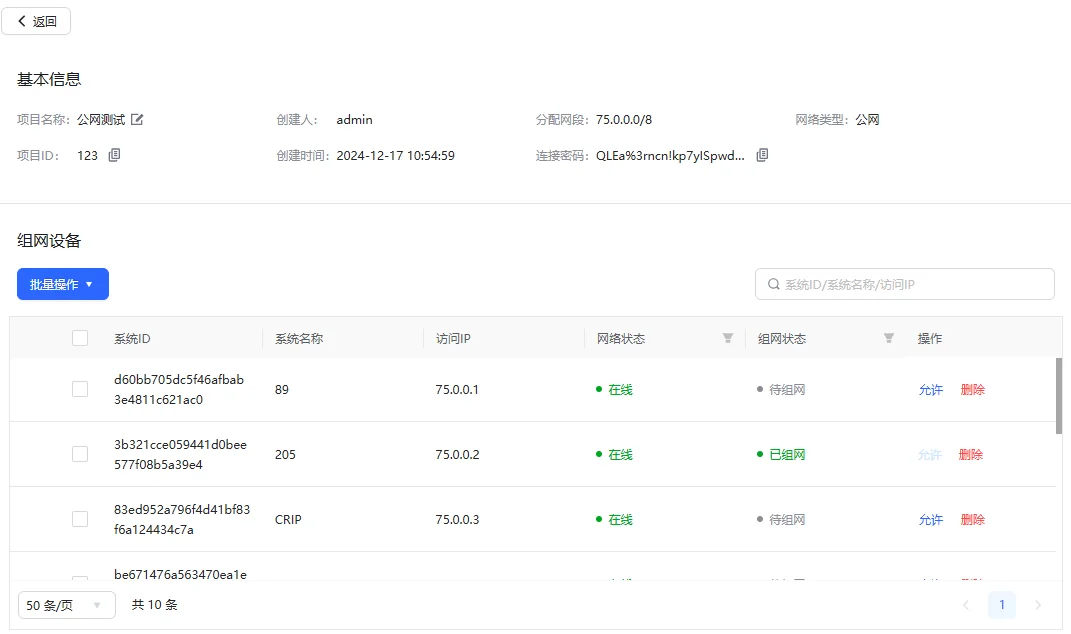Click the IP cell 75.0.0.1
The width and height of the screenshot is (1071, 634).
point(457,389)
